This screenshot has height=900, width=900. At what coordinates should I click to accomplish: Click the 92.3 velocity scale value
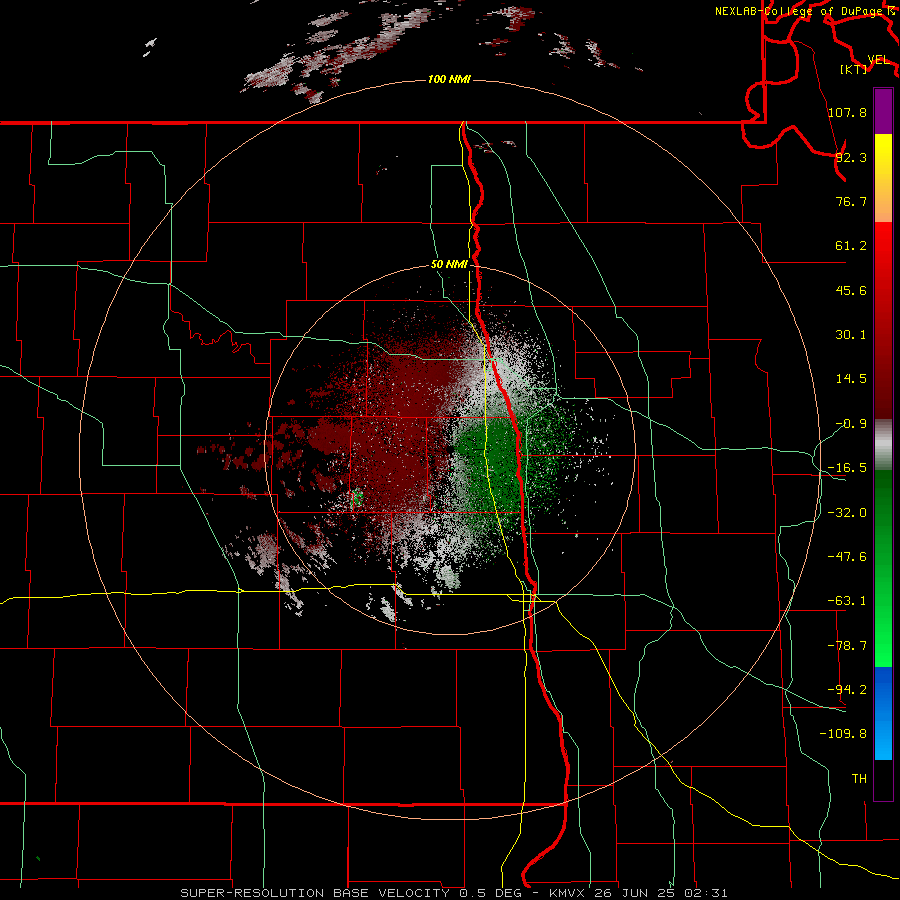[x=851, y=157]
